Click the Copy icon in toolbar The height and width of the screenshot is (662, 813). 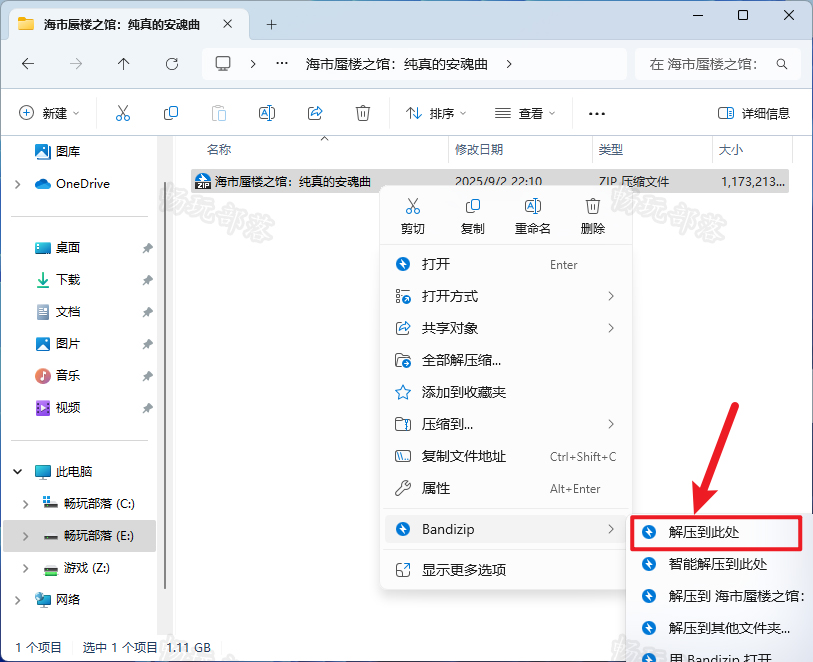click(171, 113)
